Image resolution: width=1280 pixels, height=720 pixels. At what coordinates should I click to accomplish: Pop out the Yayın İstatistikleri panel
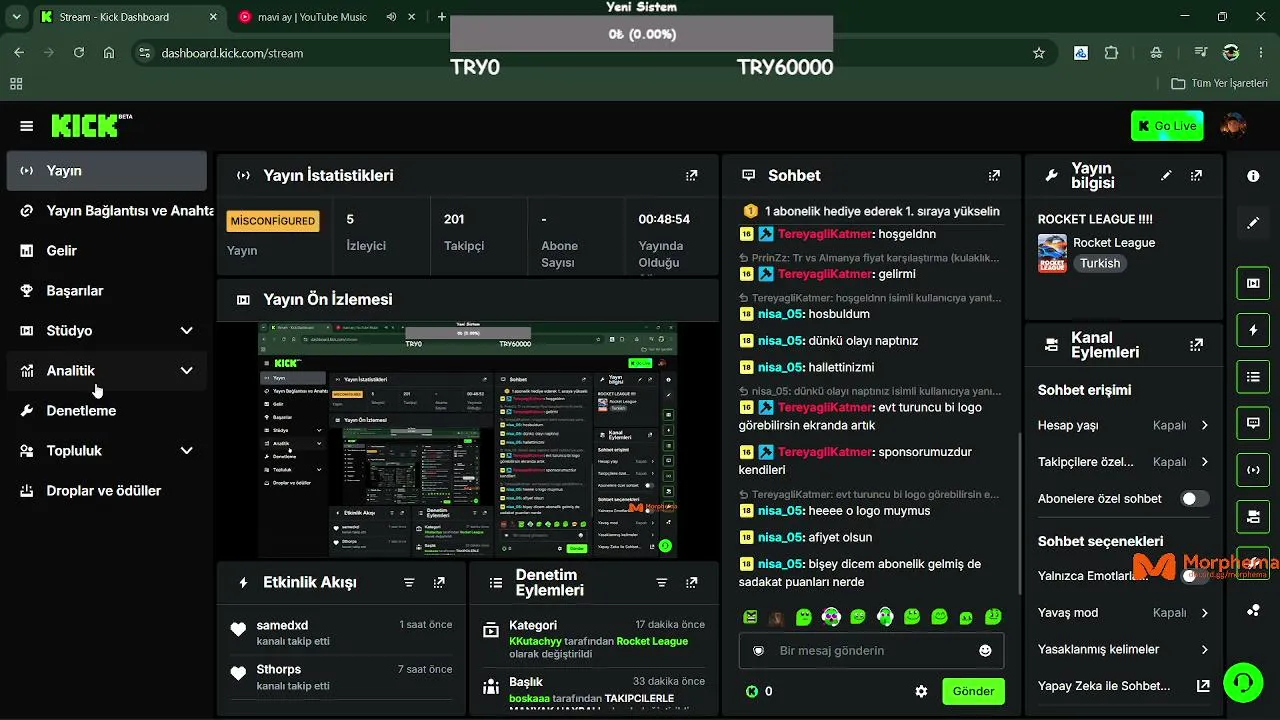click(691, 175)
